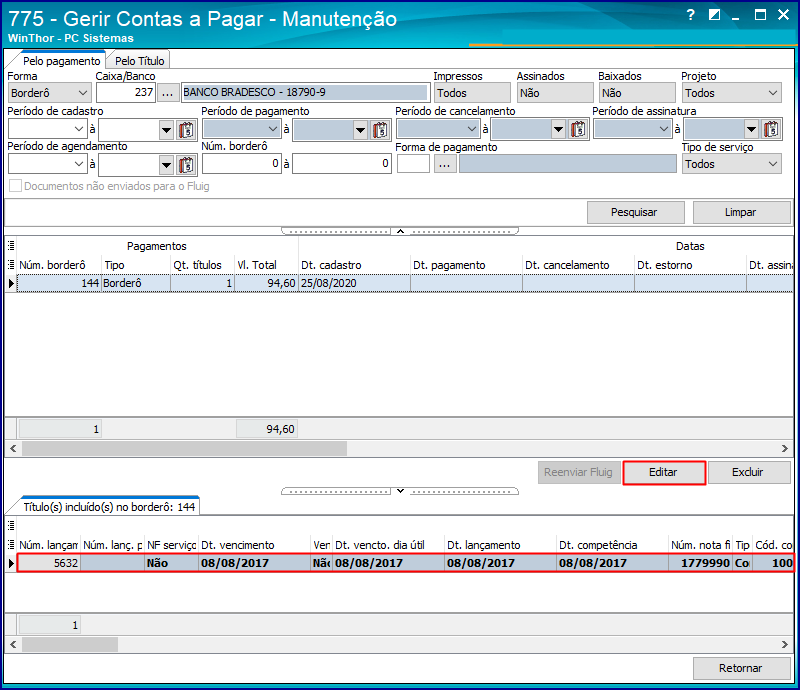Click the Editar button
800x690 pixels.
tap(664, 473)
